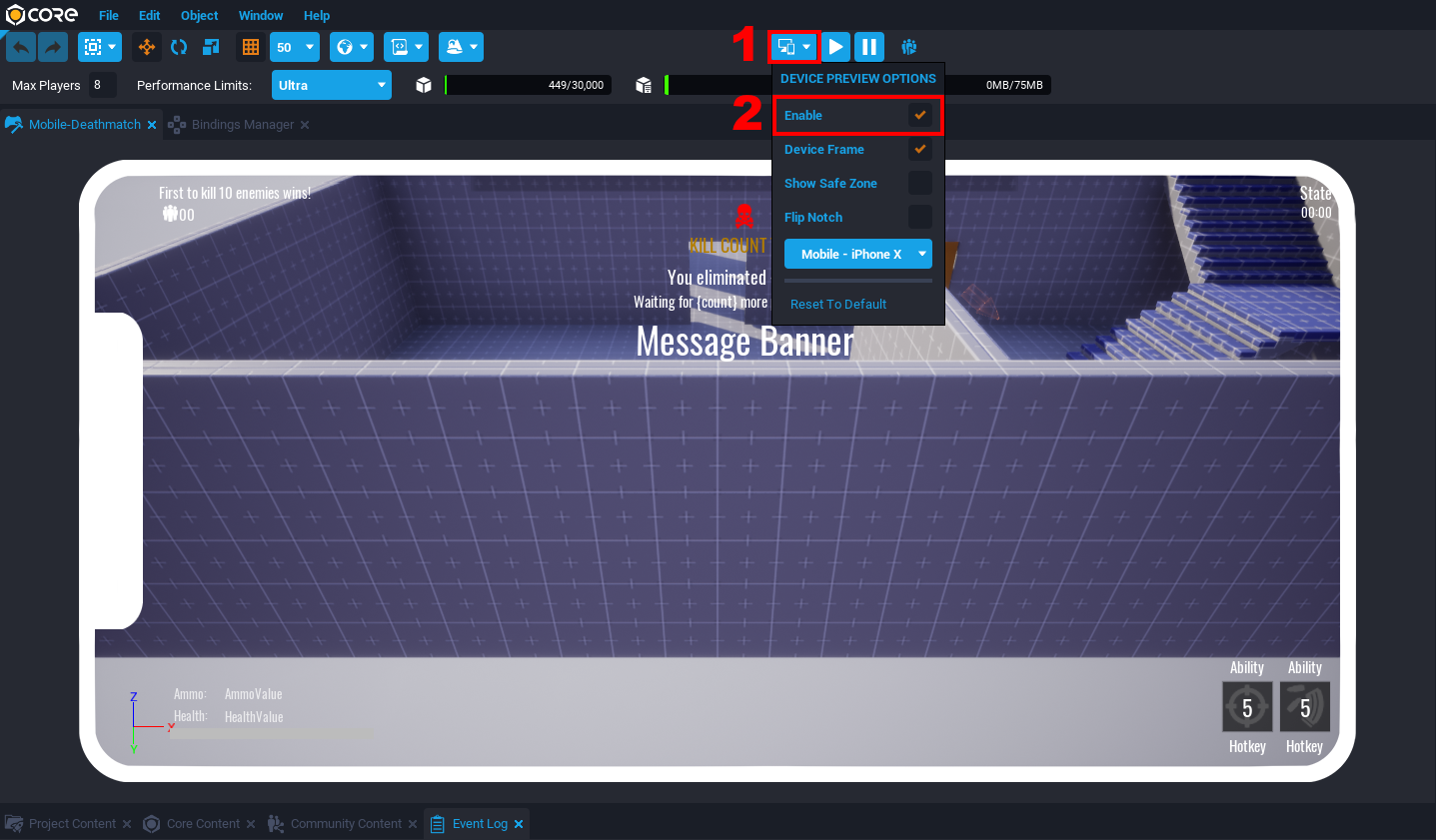Open the Object menu
The width and height of the screenshot is (1436, 840).
coord(199,16)
